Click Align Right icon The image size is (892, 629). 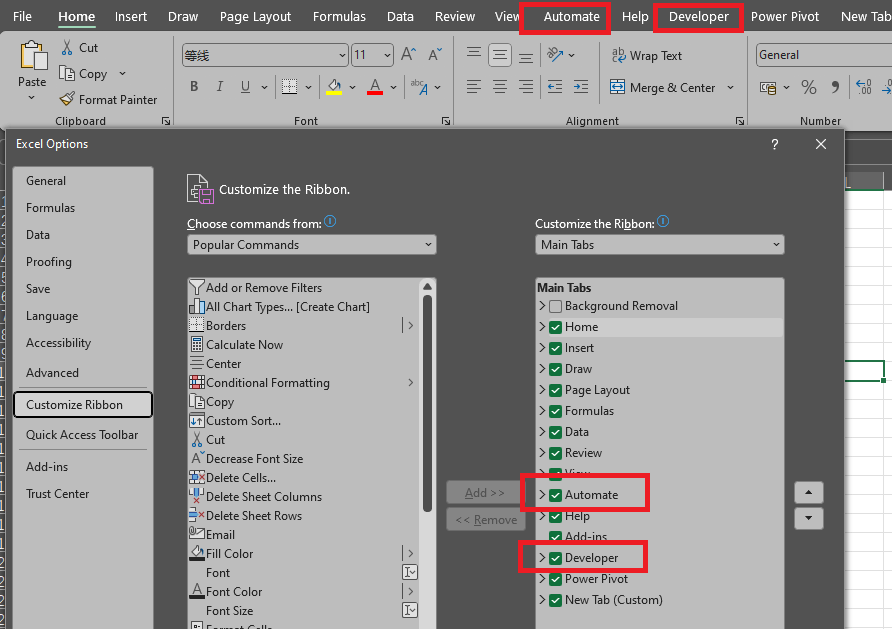(x=526, y=86)
